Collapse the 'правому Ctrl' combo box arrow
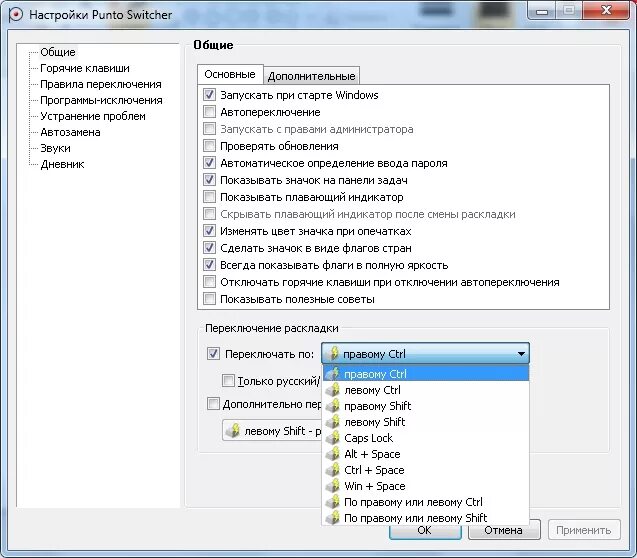Image resolution: width=637 pixels, height=558 pixels. click(521, 354)
